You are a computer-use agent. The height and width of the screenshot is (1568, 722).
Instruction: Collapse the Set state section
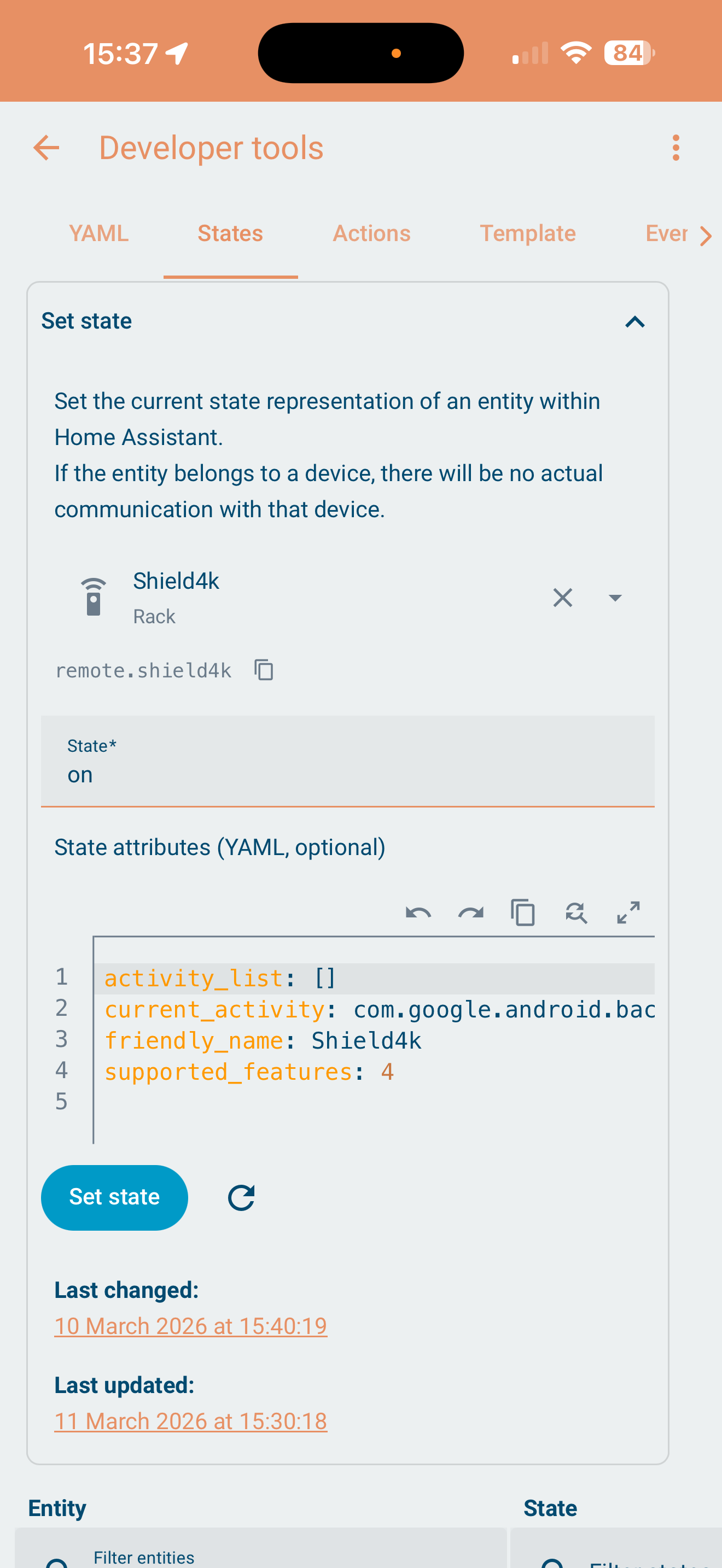click(x=635, y=321)
